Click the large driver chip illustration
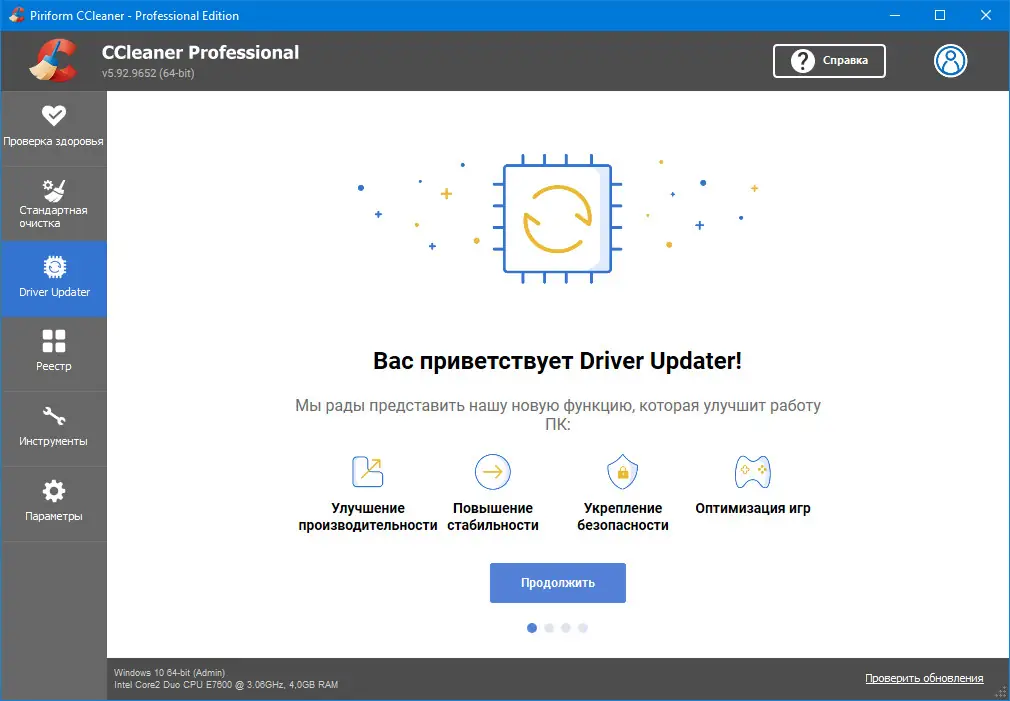The width and height of the screenshot is (1010, 701). pyautogui.click(x=557, y=219)
